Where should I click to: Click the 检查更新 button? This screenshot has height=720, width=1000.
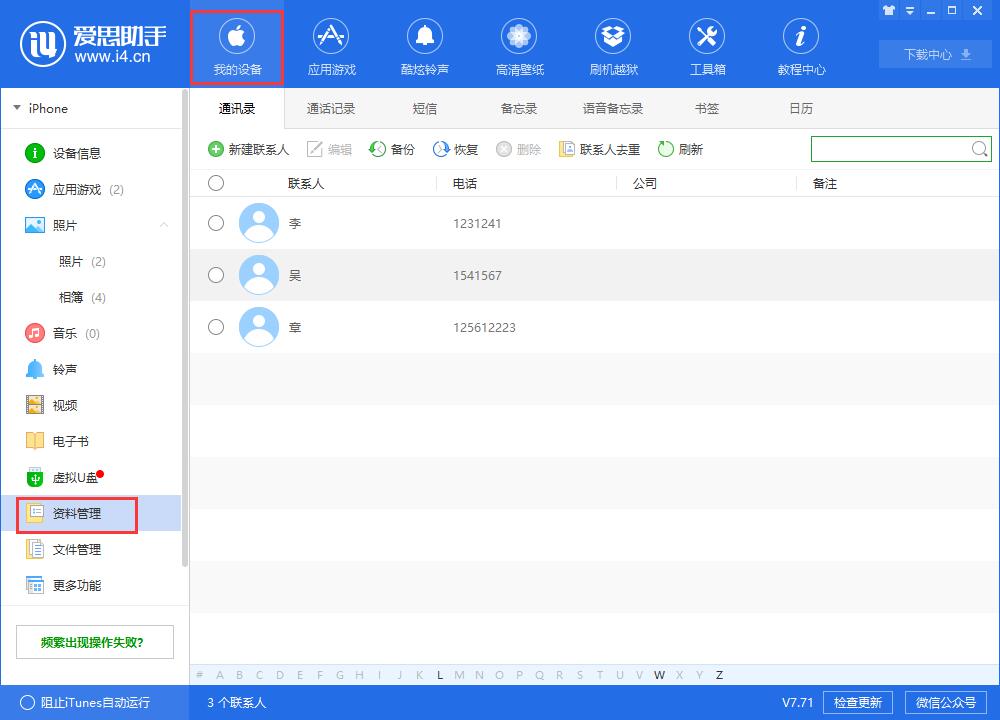[x=858, y=702]
